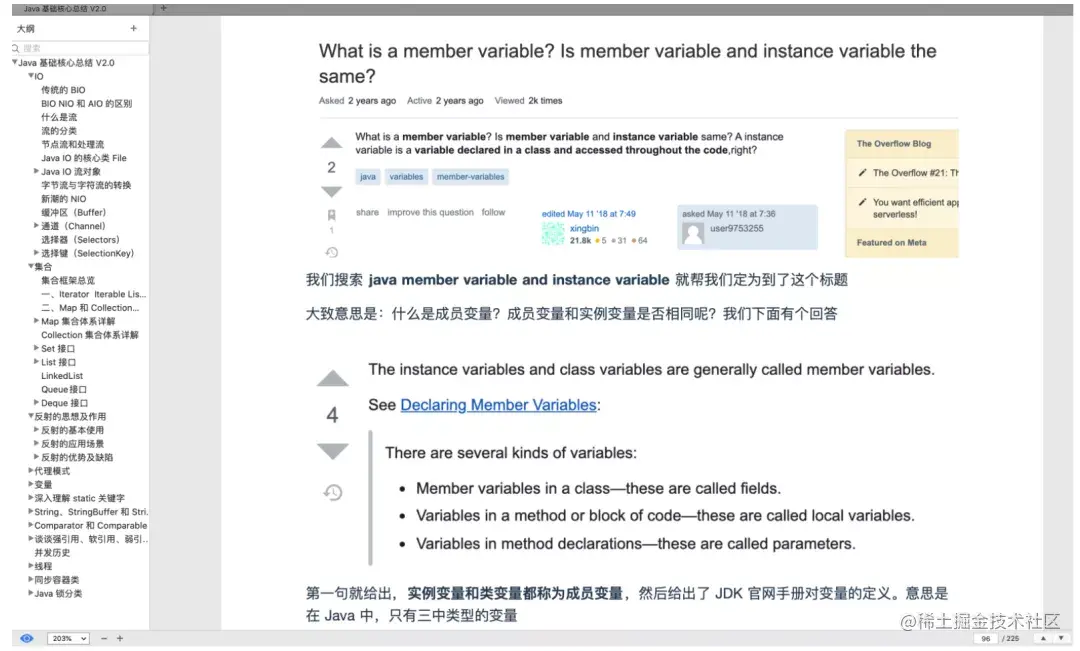The height and width of the screenshot is (651, 1080).
Task: Click the page number field showing 96
Action: tap(985, 637)
